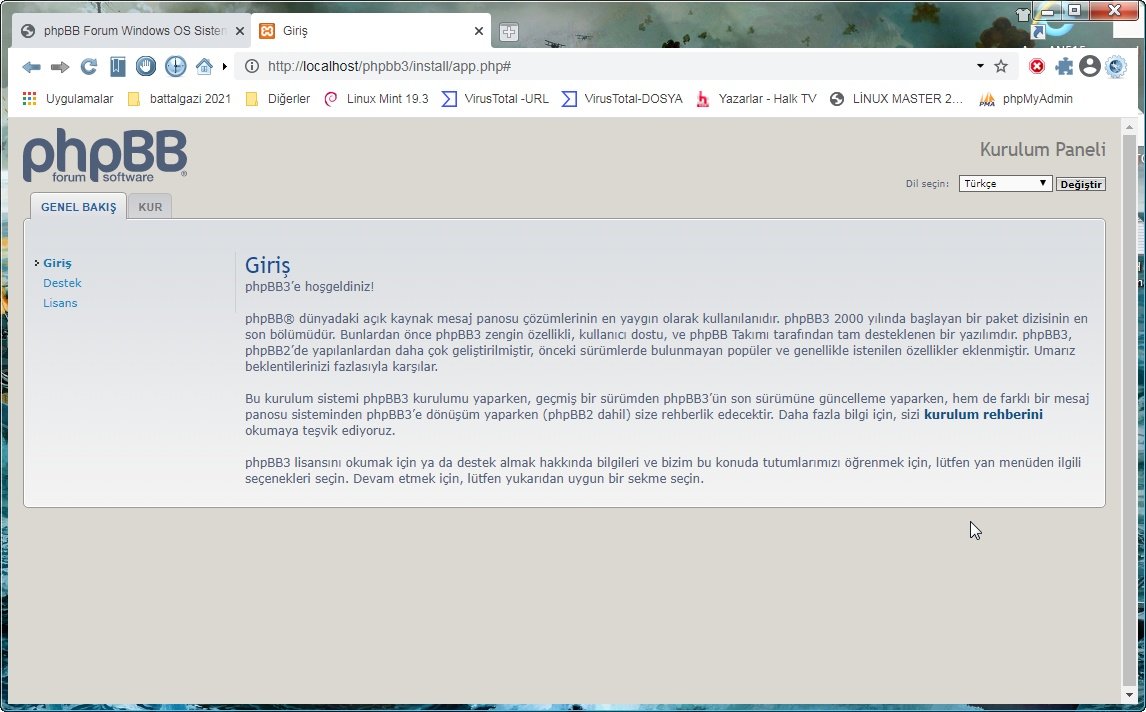This screenshot has width=1146, height=712.
Task: Open the Diğerler bookmarks folder
Action: click(278, 99)
